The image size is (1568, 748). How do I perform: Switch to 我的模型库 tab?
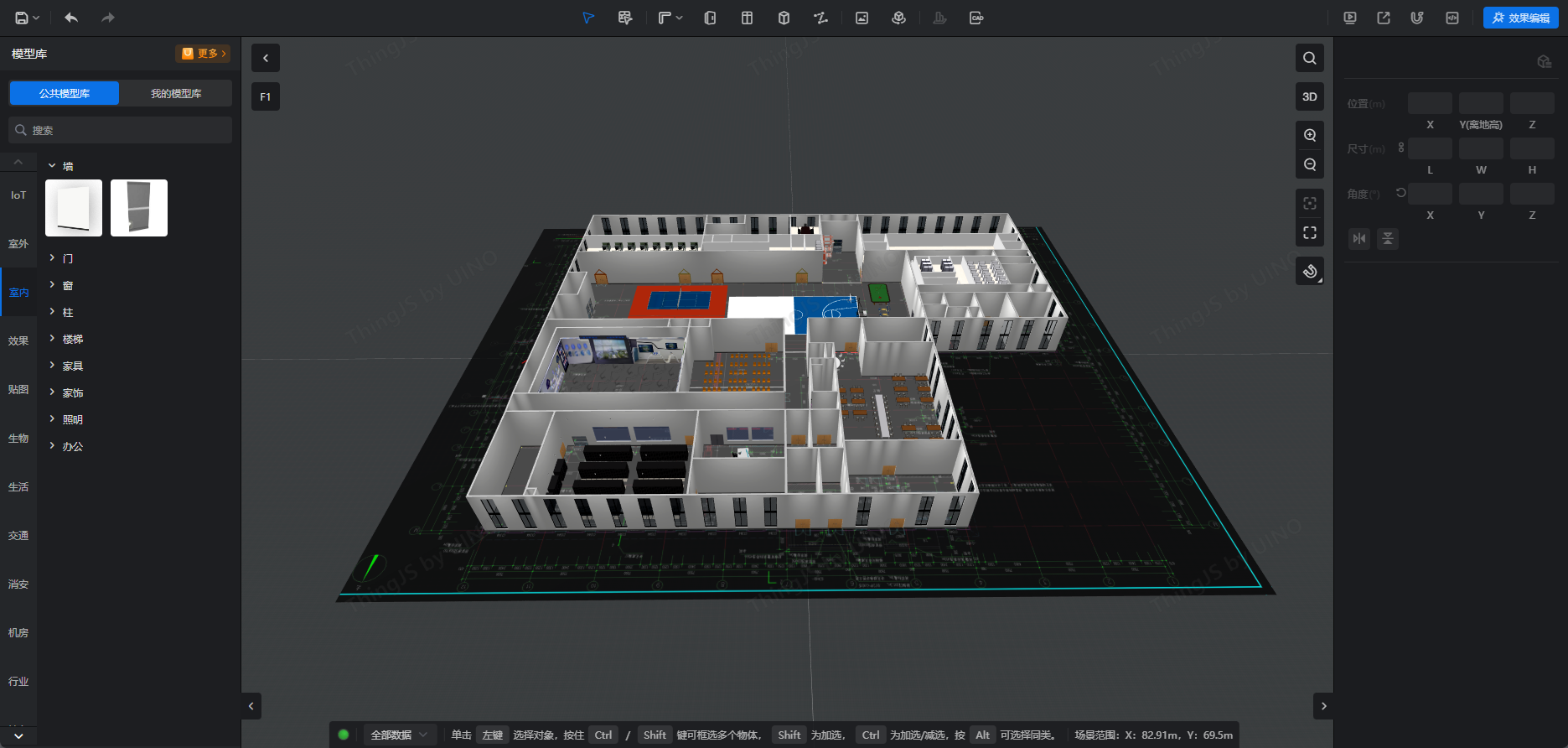176,93
